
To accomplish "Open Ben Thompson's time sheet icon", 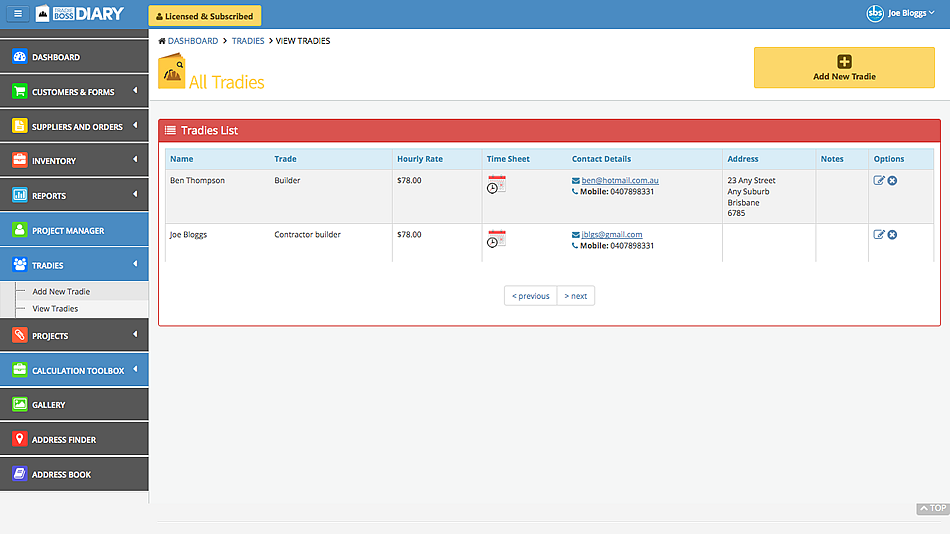I will pyautogui.click(x=496, y=184).
